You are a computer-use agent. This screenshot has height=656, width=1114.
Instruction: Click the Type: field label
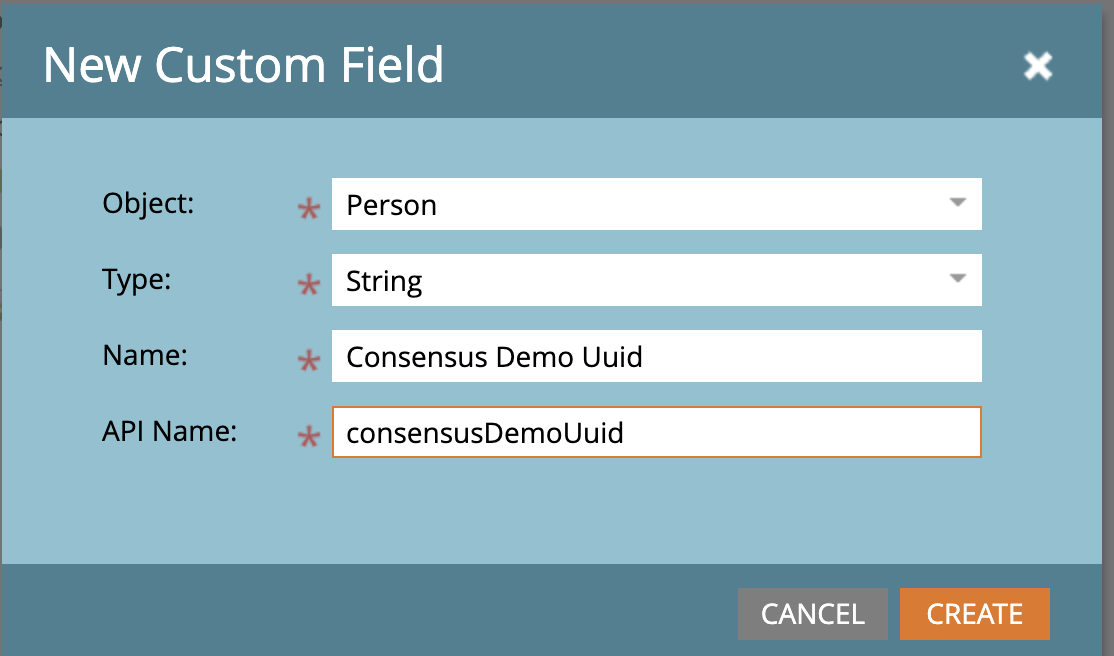coord(137,280)
